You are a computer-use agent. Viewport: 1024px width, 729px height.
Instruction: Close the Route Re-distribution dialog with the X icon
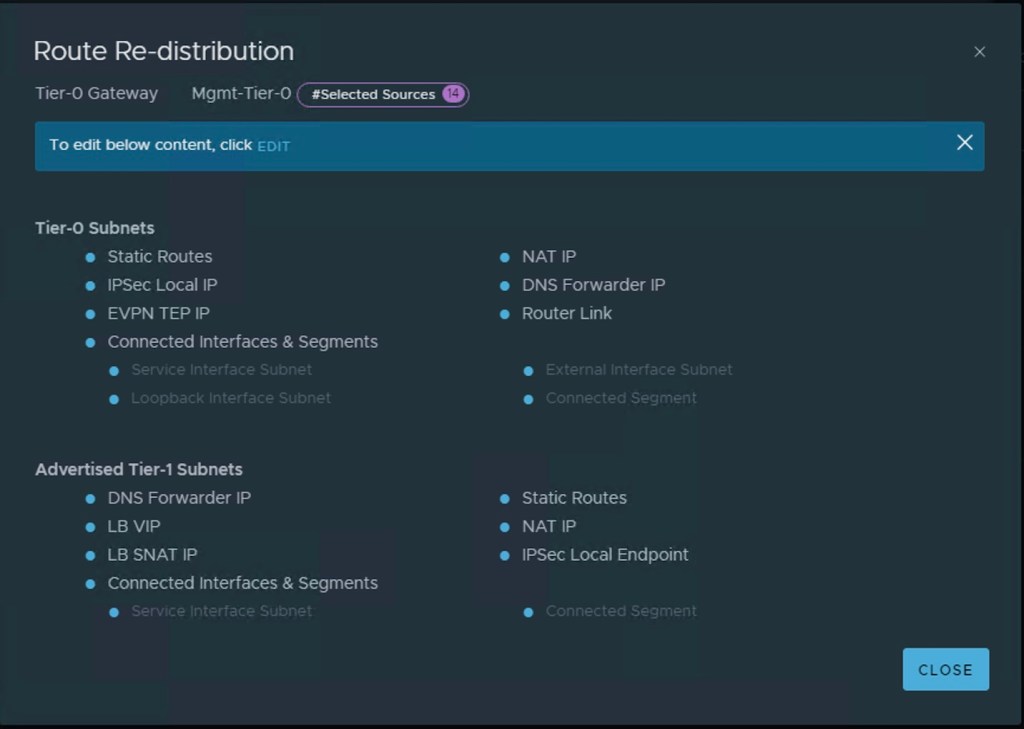pos(979,52)
